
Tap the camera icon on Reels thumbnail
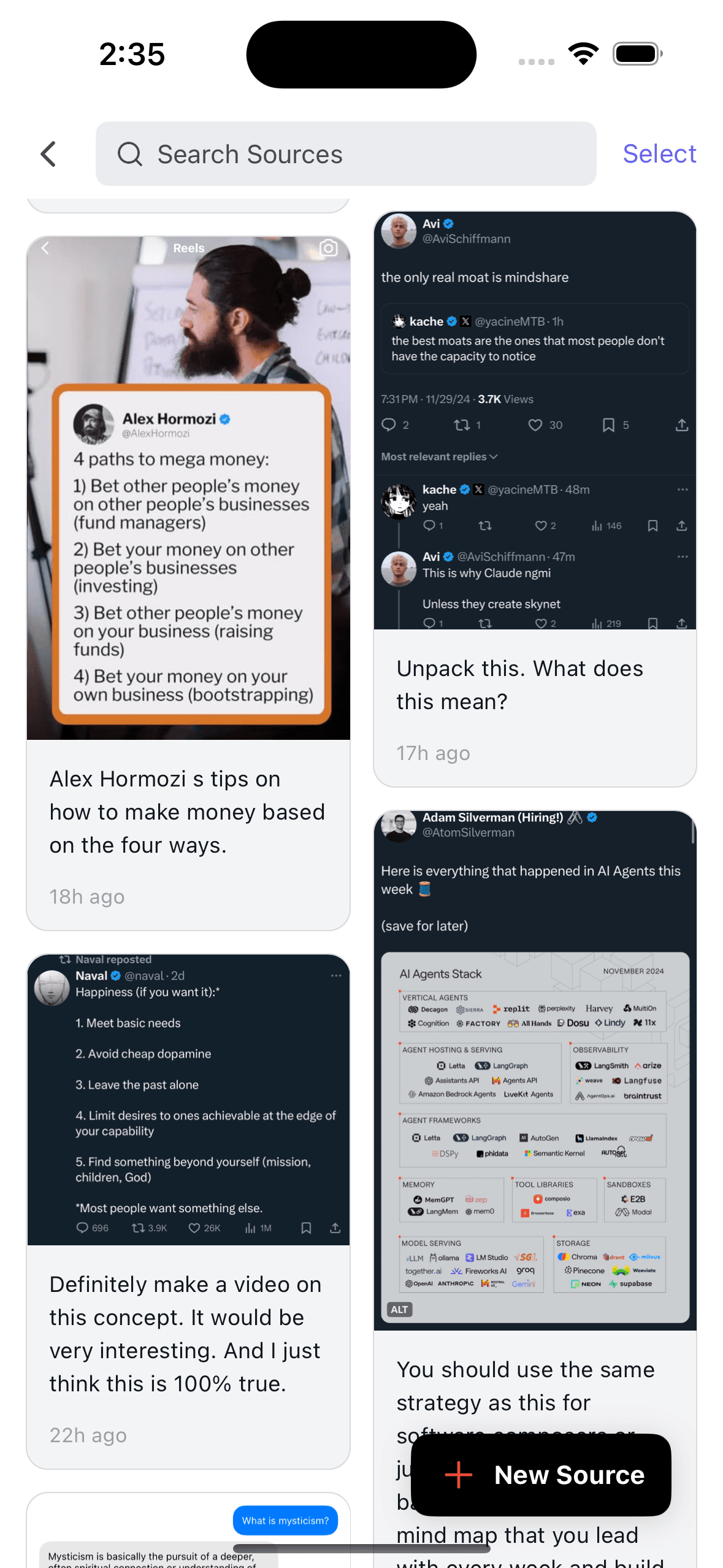(328, 248)
